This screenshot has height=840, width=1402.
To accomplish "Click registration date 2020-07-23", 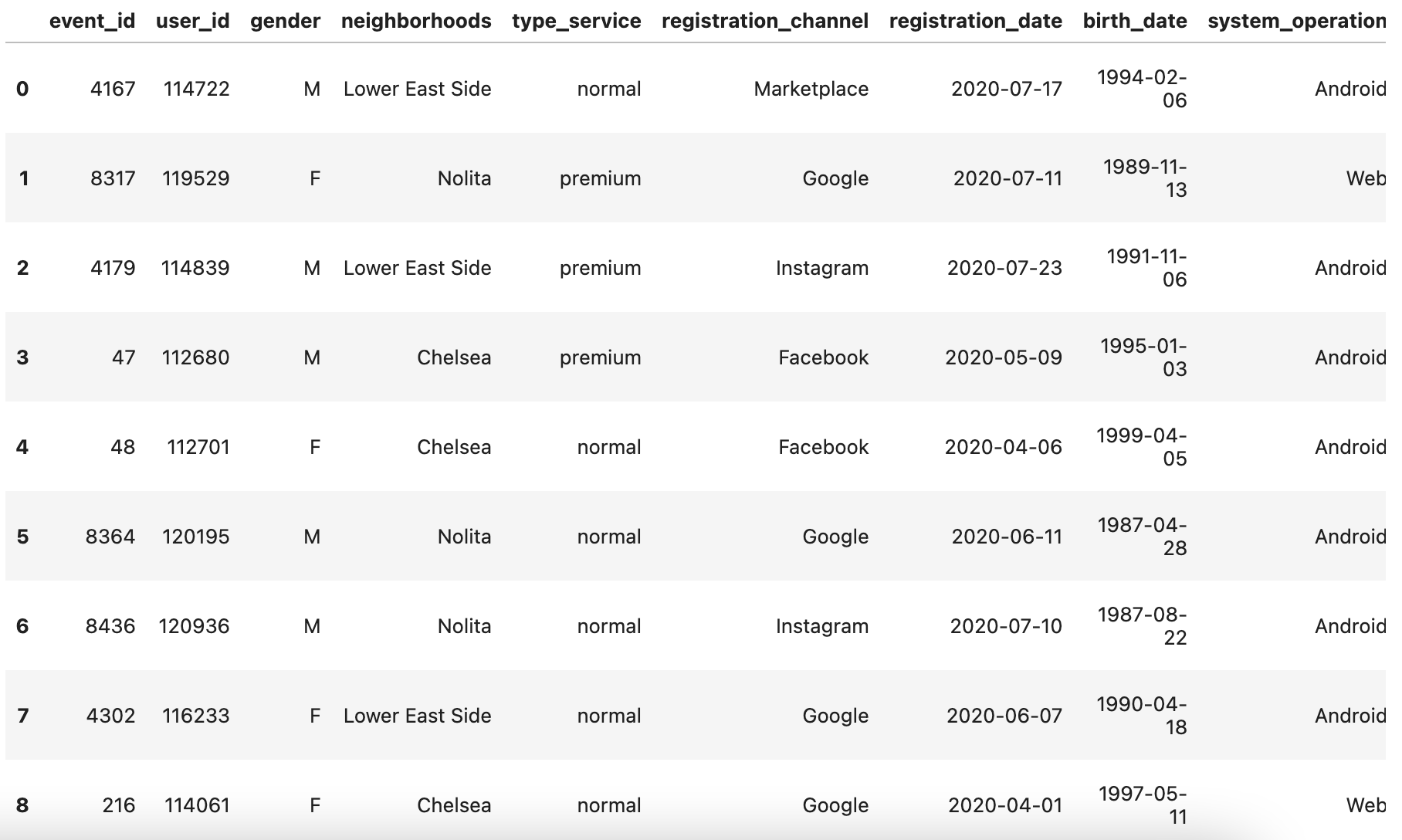I will pyautogui.click(x=1004, y=268).
